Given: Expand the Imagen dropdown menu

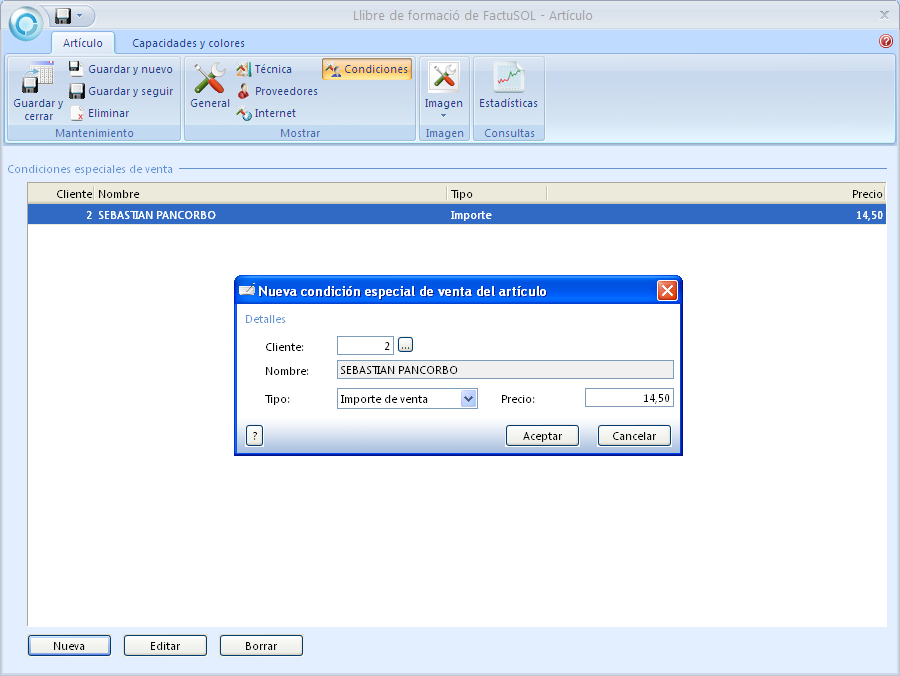Looking at the screenshot, I should (443, 114).
